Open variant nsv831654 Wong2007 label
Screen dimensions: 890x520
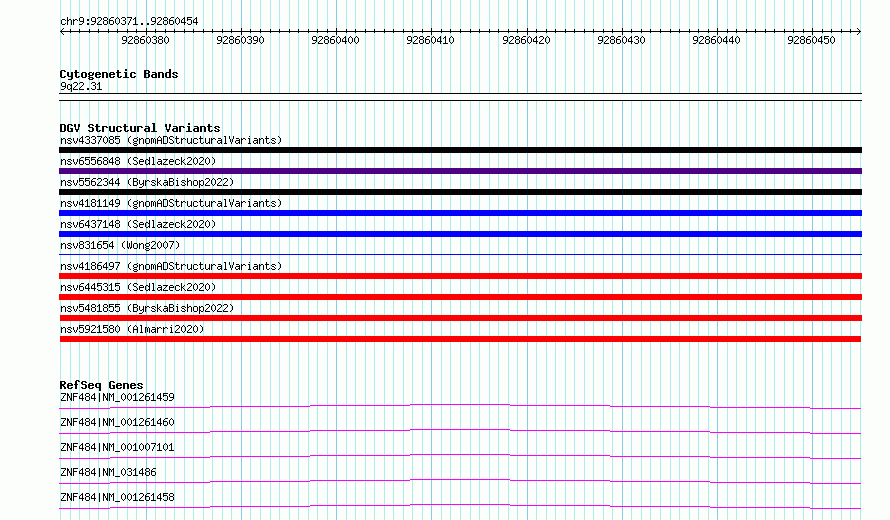(x=120, y=245)
